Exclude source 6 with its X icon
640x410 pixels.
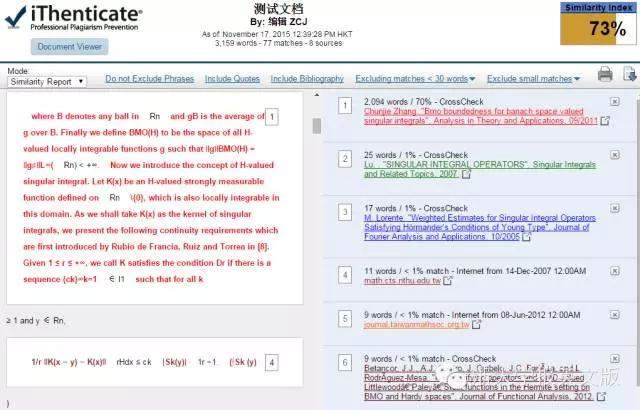(x=615, y=359)
